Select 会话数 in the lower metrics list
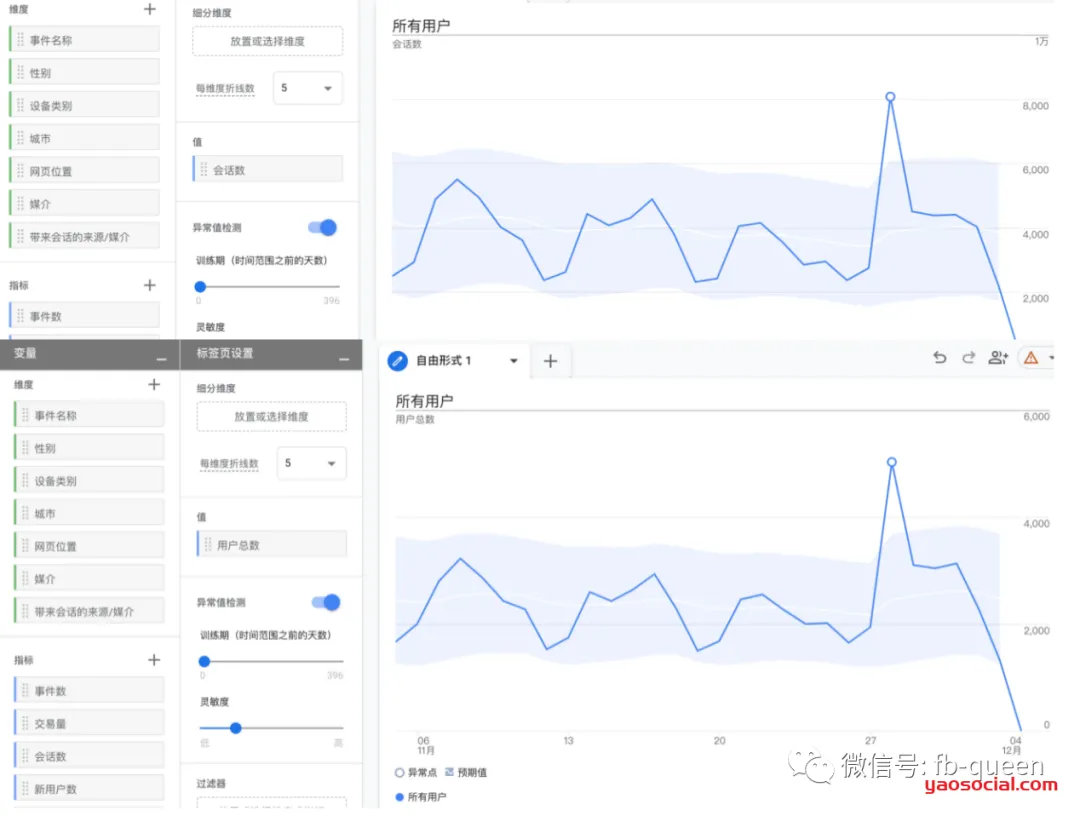 click(89, 756)
